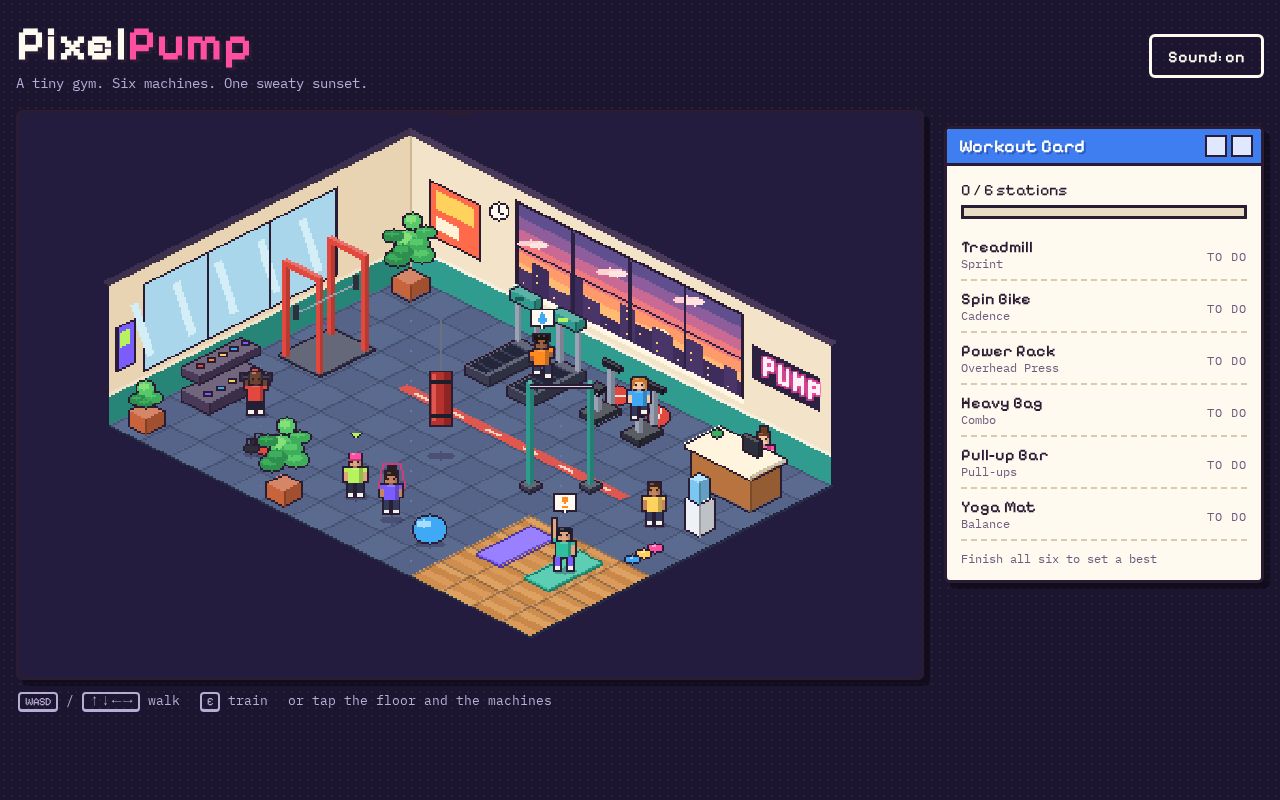The height and width of the screenshot is (800, 1280).
Task: Click the TO DO status for Treadmill
Action: pos(1226,257)
